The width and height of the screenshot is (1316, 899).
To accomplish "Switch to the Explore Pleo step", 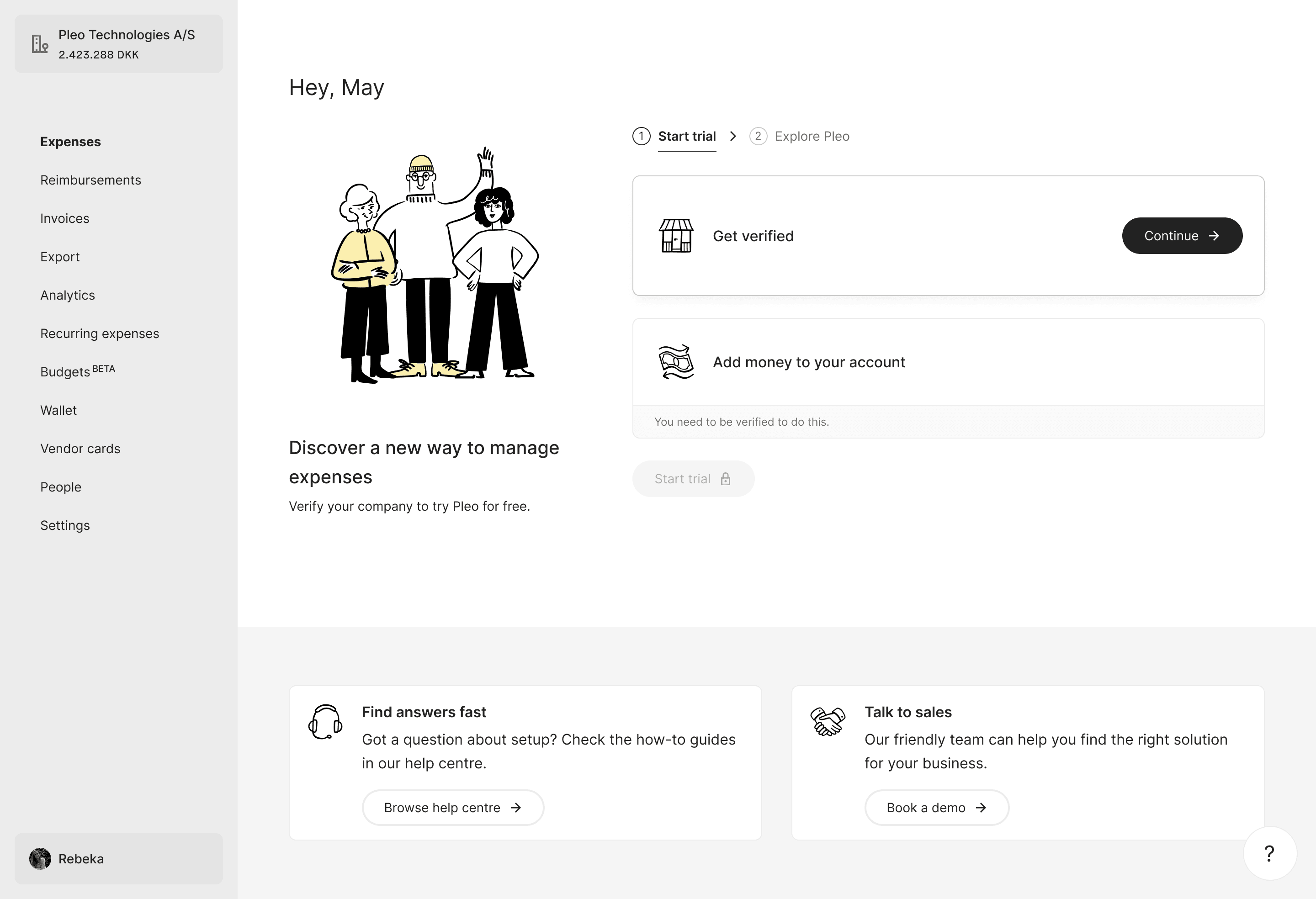I will tap(812, 137).
